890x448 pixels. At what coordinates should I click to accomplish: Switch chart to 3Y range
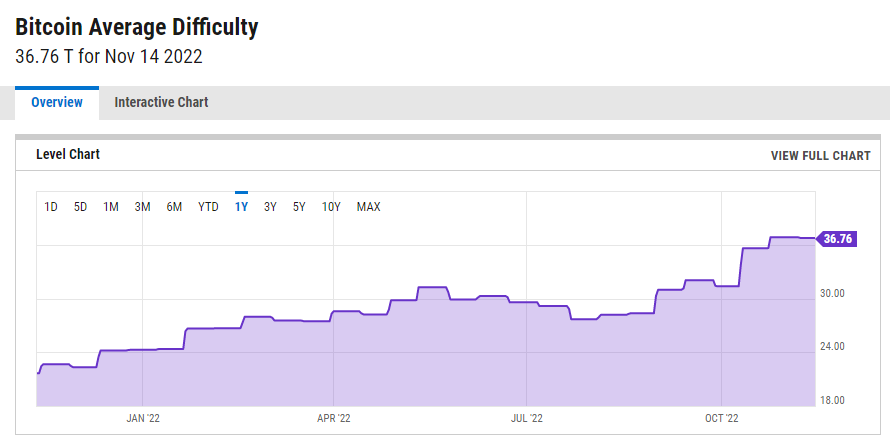click(270, 207)
